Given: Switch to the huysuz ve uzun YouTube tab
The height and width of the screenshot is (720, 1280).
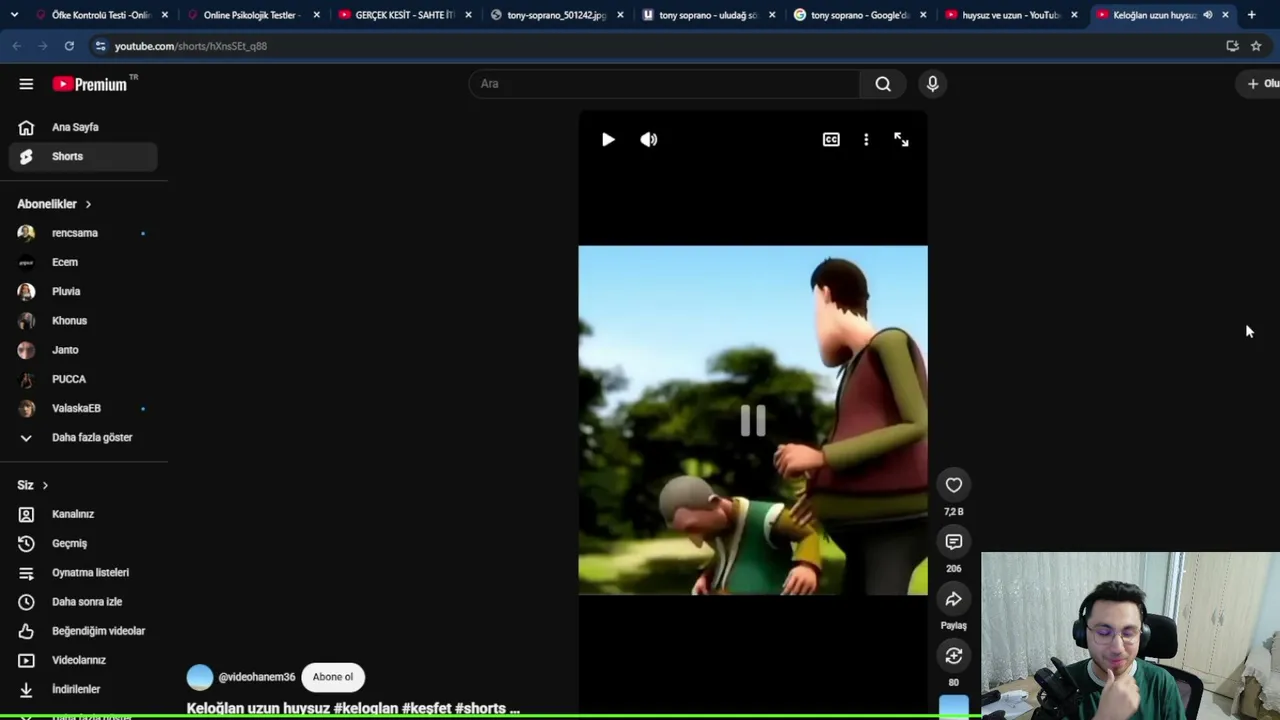Looking at the screenshot, I should pos(1011,15).
